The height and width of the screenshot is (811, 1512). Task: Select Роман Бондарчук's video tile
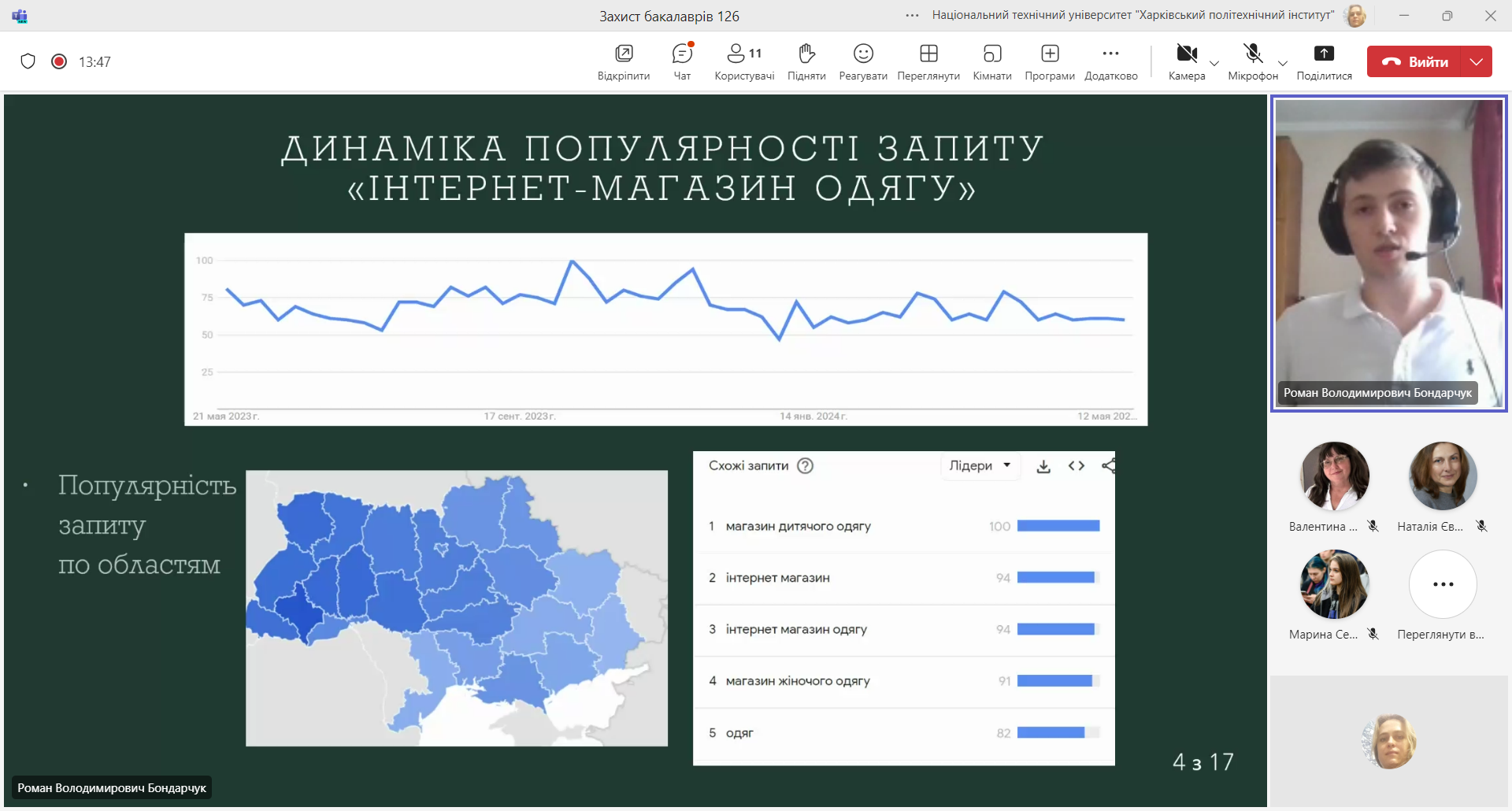pos(1388,253)
